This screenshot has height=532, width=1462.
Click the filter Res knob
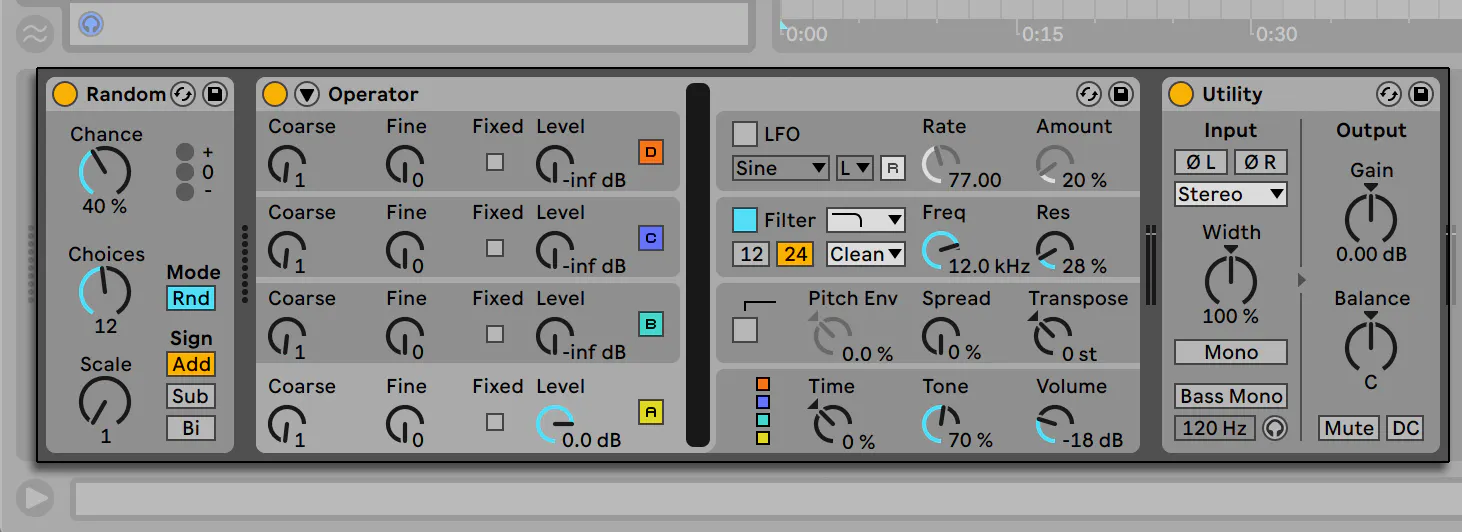pos(1054,250)
